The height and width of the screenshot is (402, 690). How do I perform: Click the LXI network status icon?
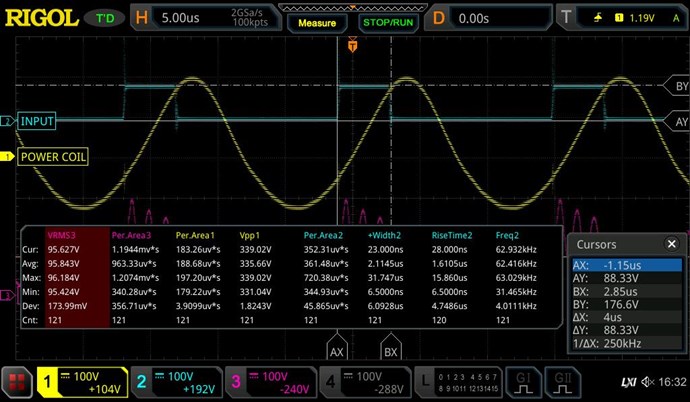click(x=628, y=383)
